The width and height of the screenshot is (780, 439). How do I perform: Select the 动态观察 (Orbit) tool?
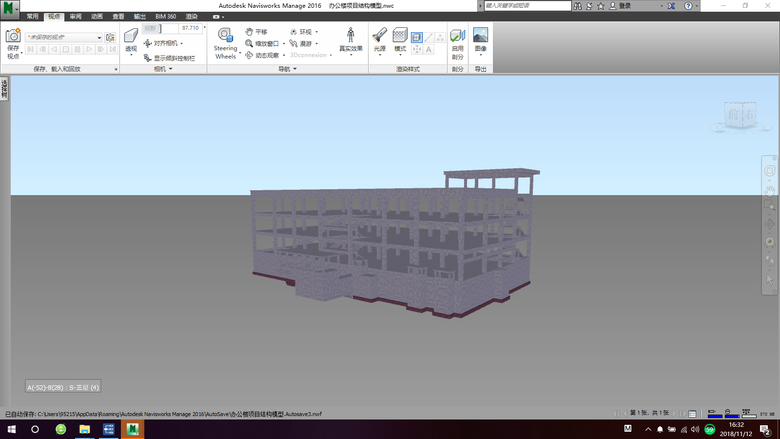[x=262, y=55]
